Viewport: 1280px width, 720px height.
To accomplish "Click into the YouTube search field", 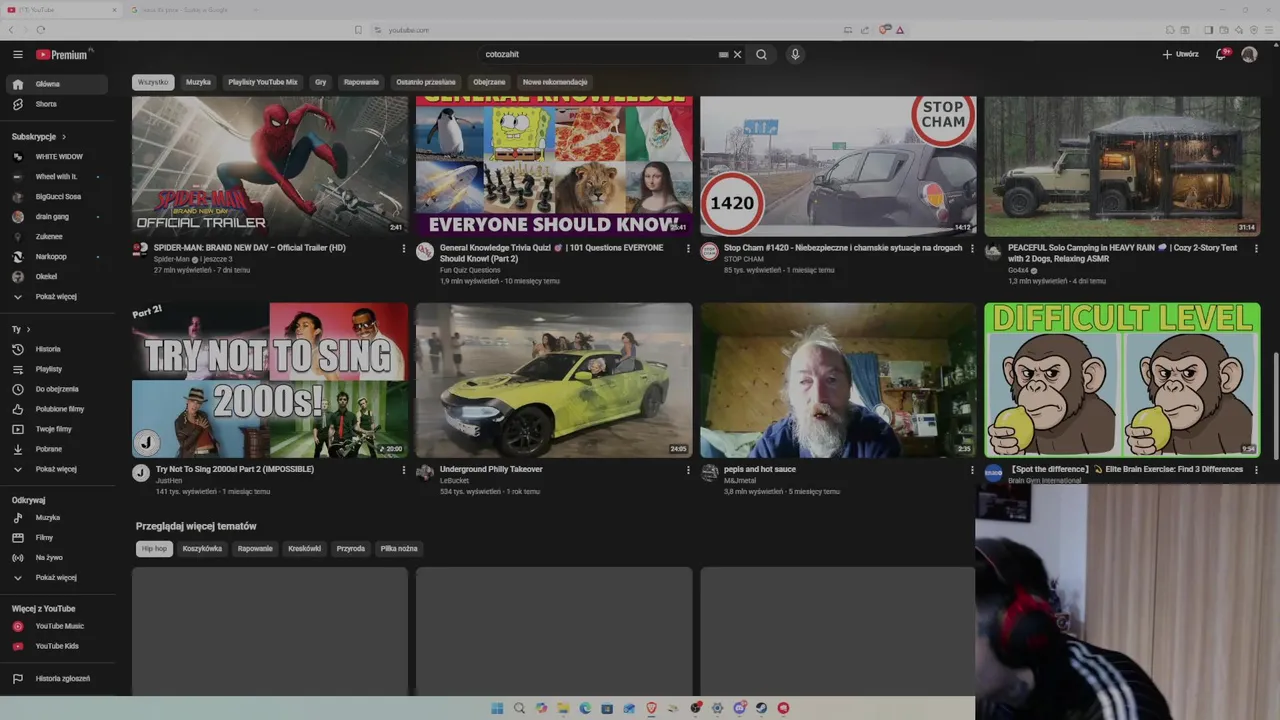I will (x=598, y=54).
